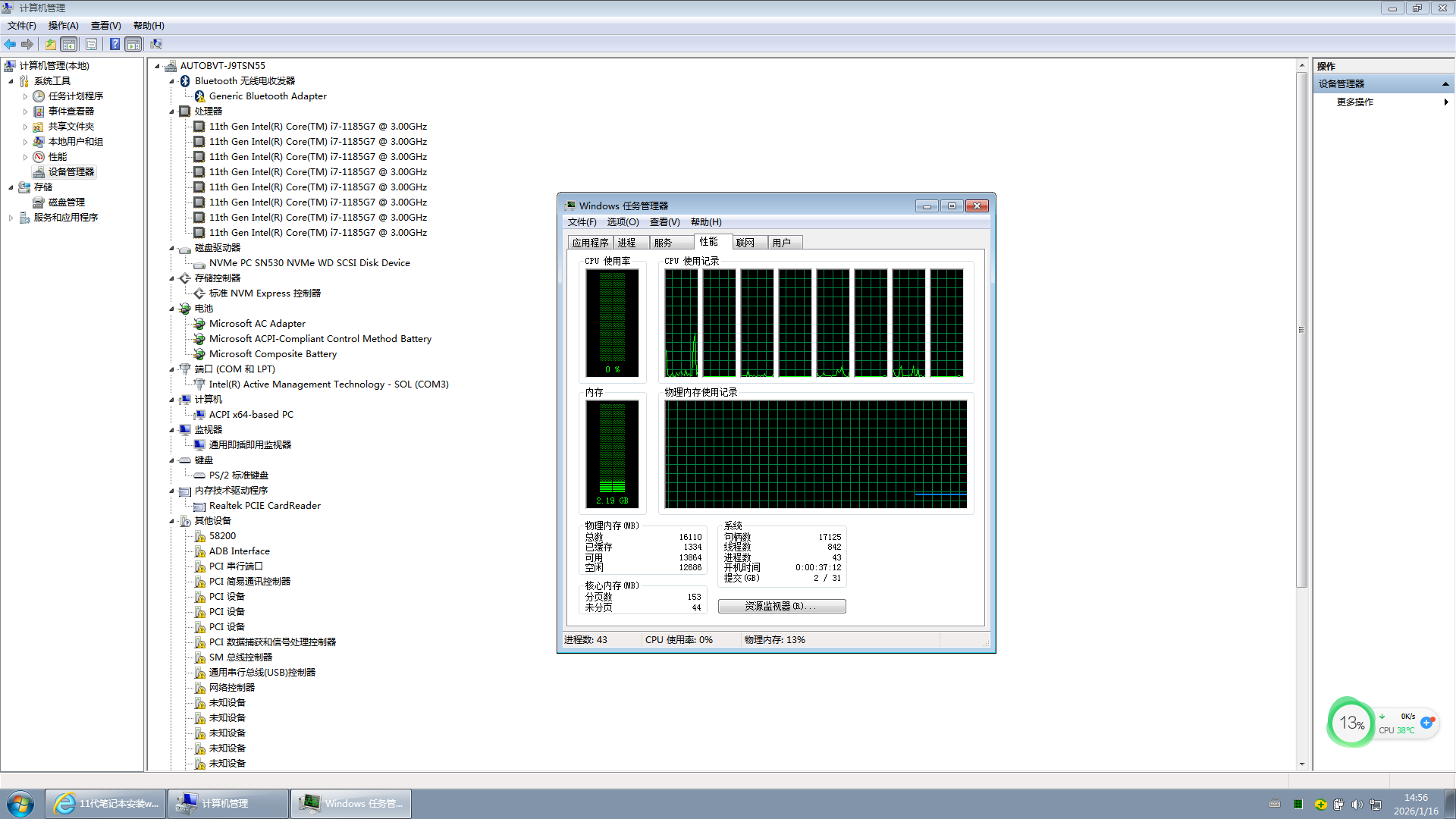The width and height of the screenshot is (1456, 819).
Task: Toggle show/hide console tree toolbar button
Action: coord(68,44)
